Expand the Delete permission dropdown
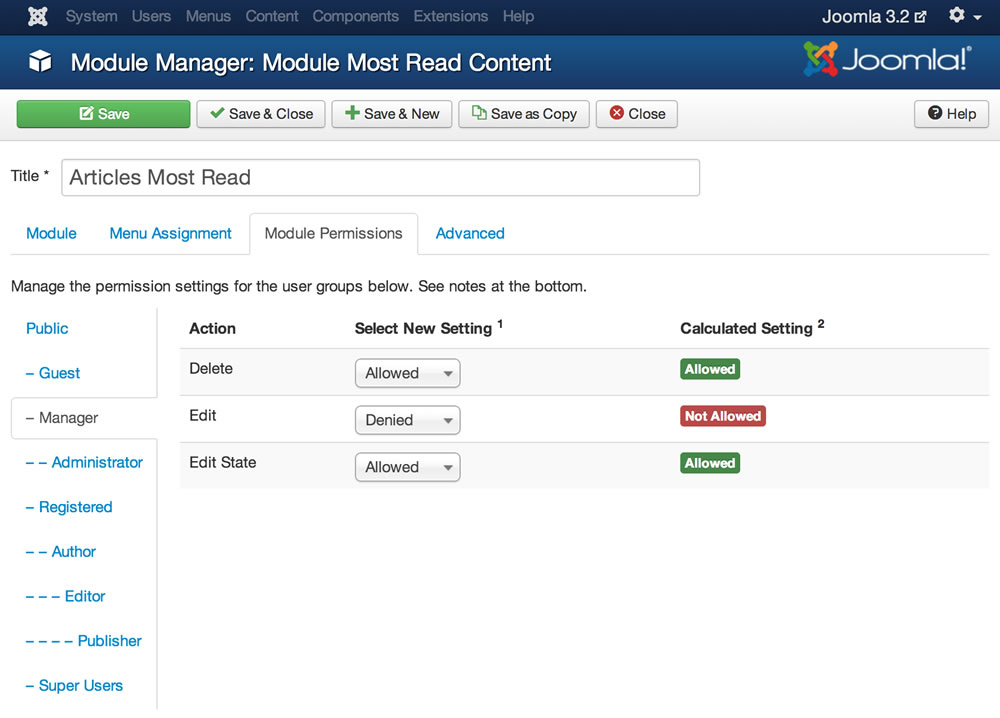 (x=407, y=374)
